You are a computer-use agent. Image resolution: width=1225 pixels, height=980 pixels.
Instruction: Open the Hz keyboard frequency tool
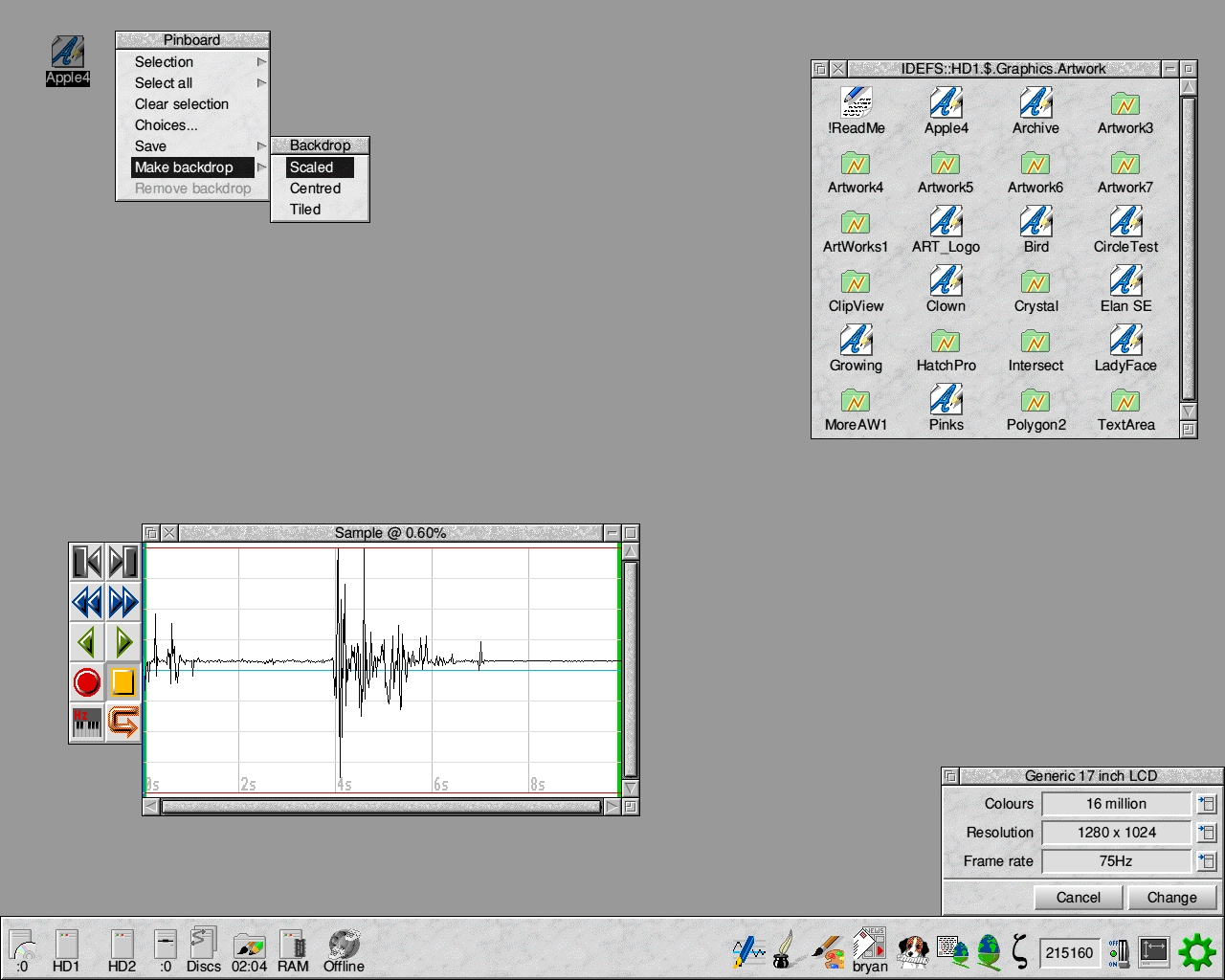87,722
